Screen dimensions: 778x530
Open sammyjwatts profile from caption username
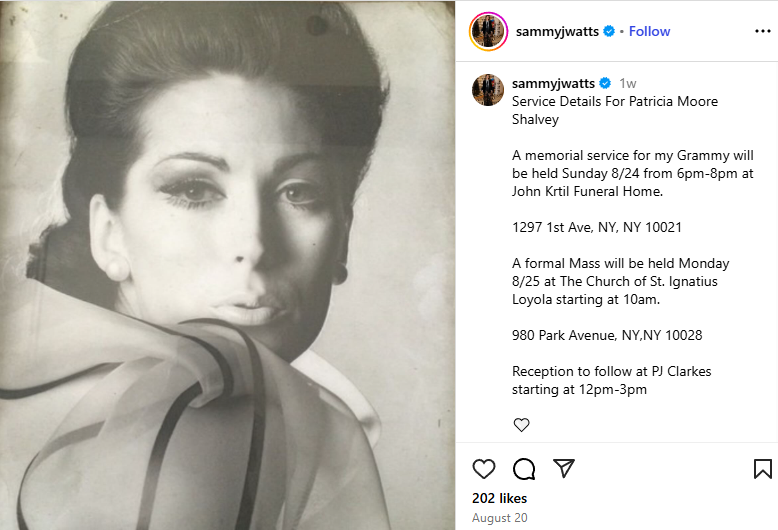pos(553,83)
